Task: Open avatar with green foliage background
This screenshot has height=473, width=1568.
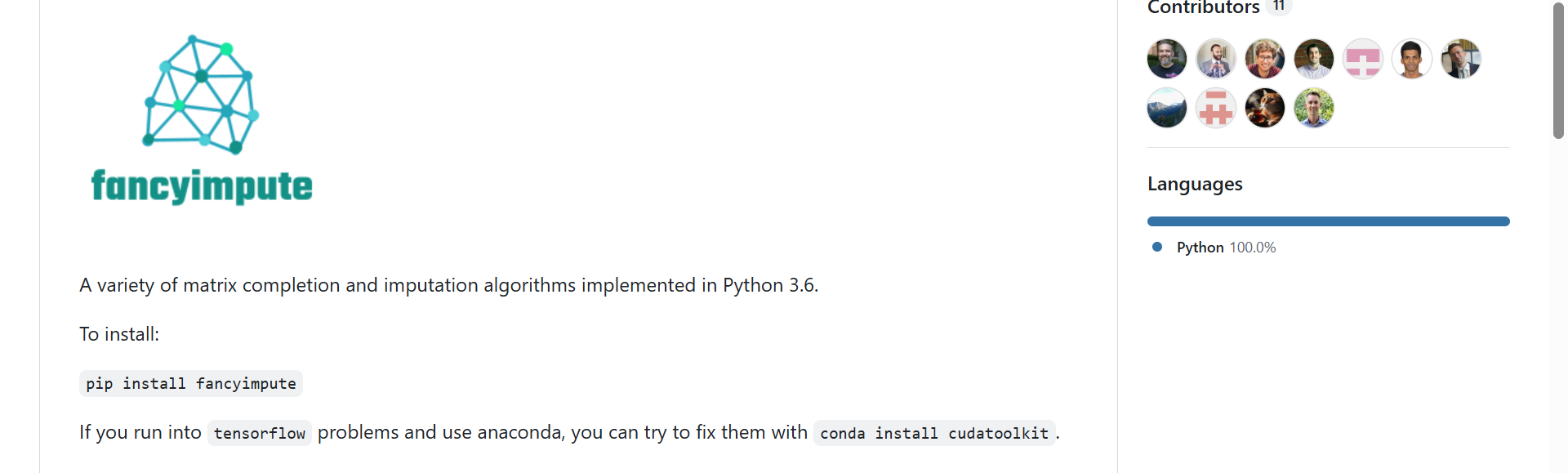Action: (1314, 108)
